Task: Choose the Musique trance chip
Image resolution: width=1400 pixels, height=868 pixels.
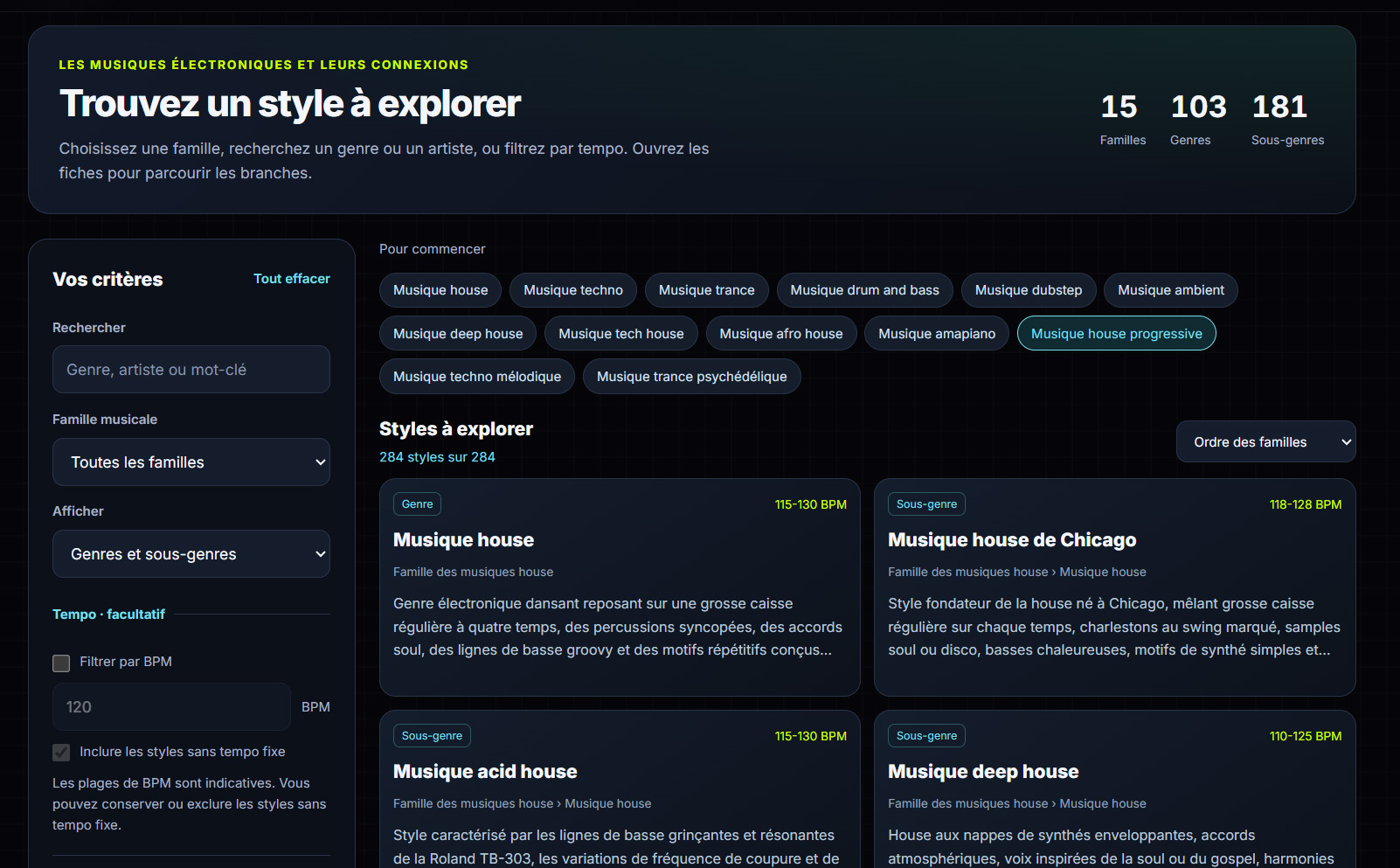Action: pos(706,290)
